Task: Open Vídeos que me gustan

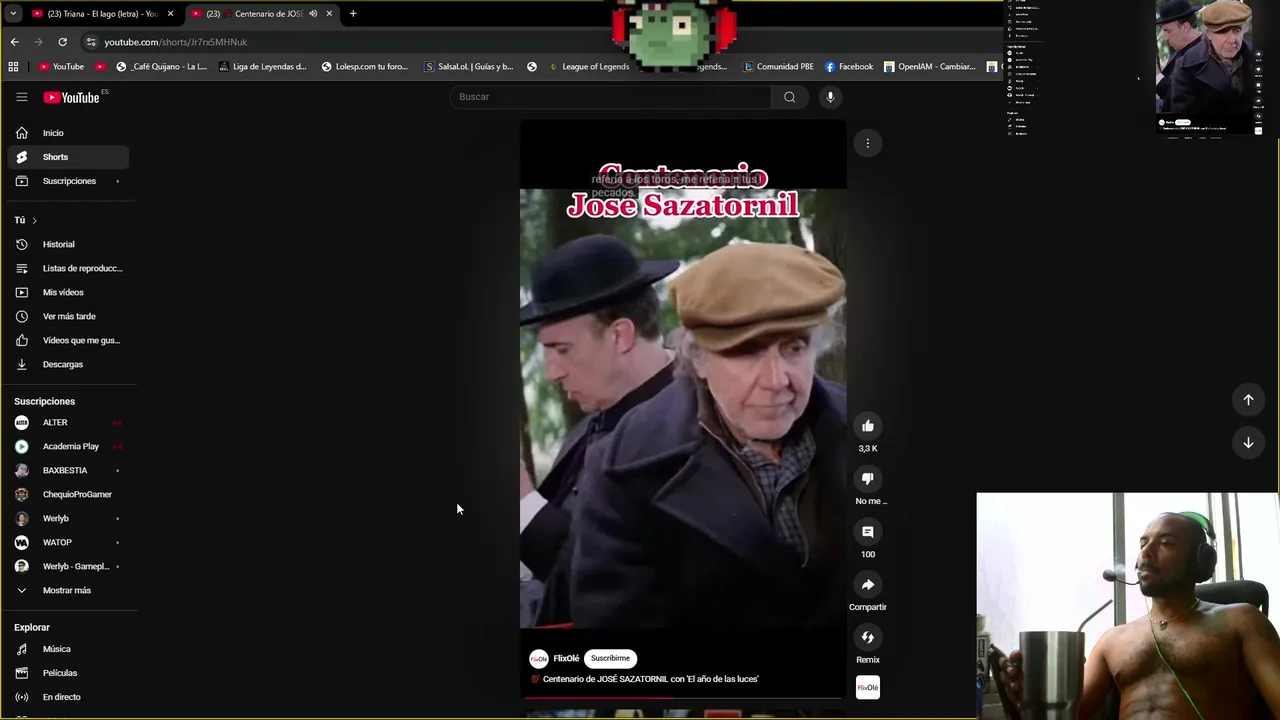Action: coord(68,340)
